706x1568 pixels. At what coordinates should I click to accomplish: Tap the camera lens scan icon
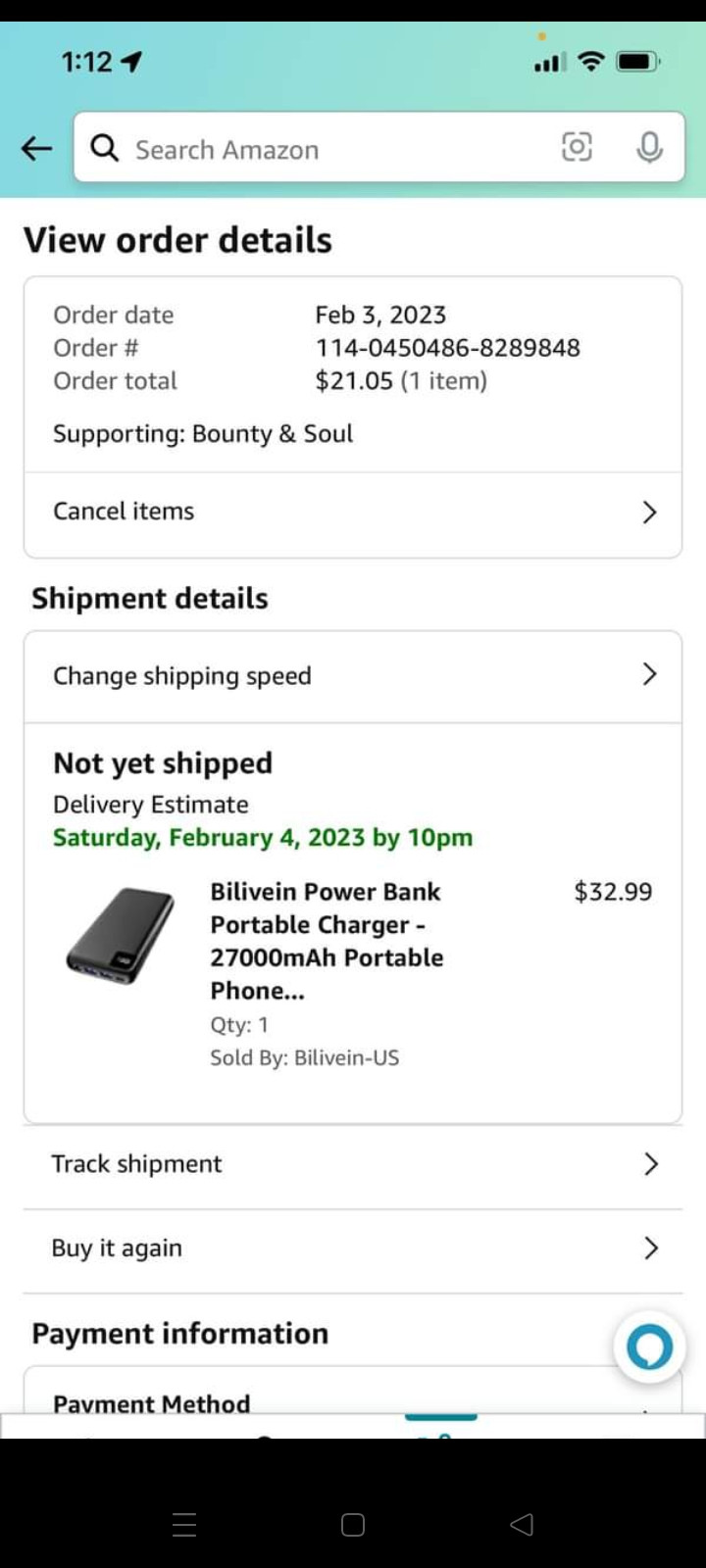pos(577,148)
